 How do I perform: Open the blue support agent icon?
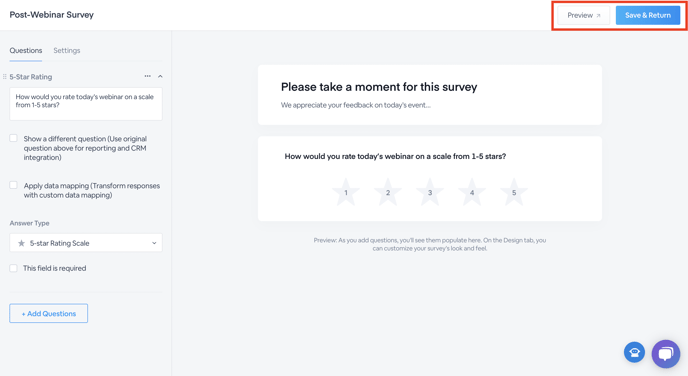pos(634,352)
